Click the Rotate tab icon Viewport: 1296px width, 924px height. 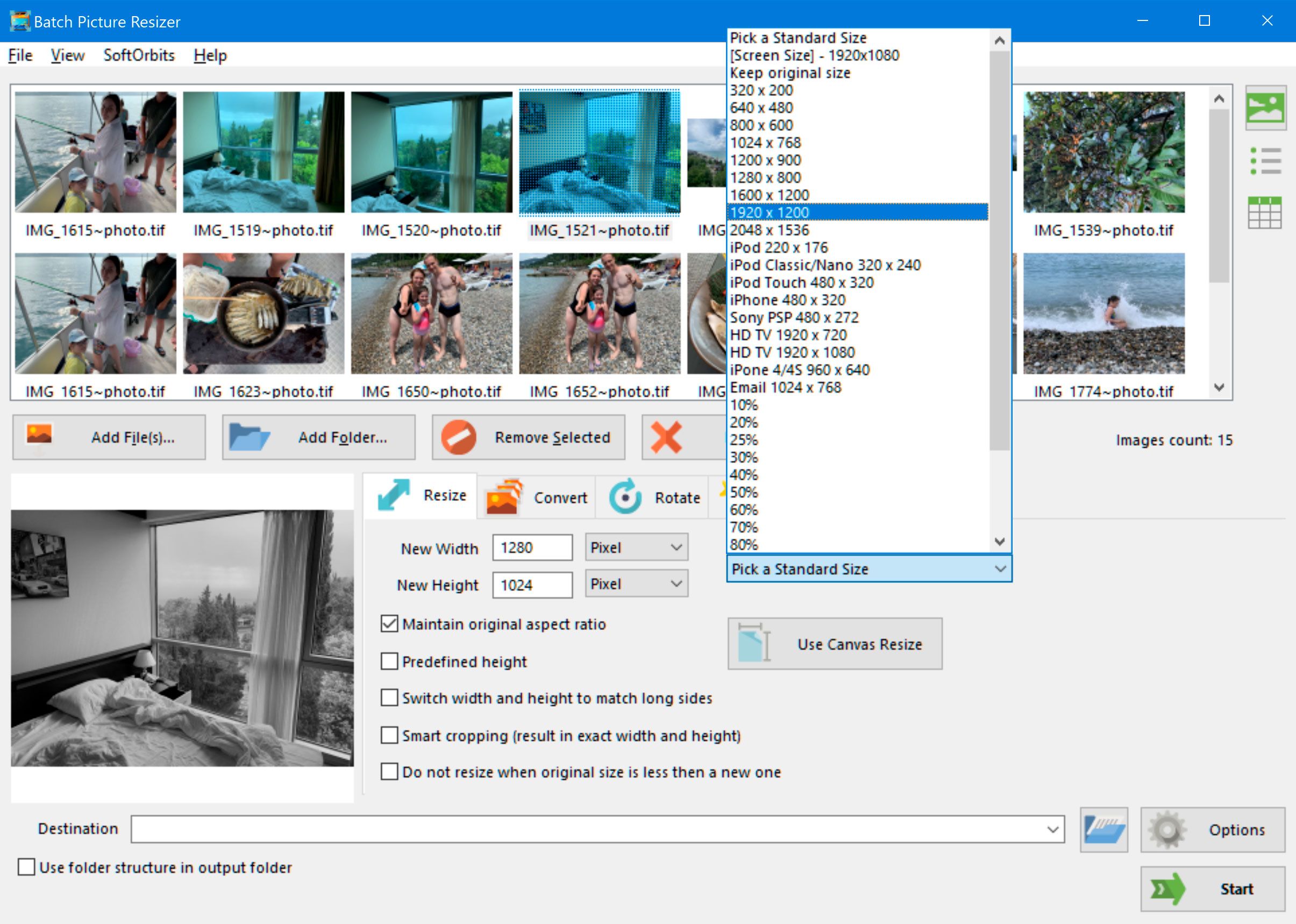click(x=625, y=496)
